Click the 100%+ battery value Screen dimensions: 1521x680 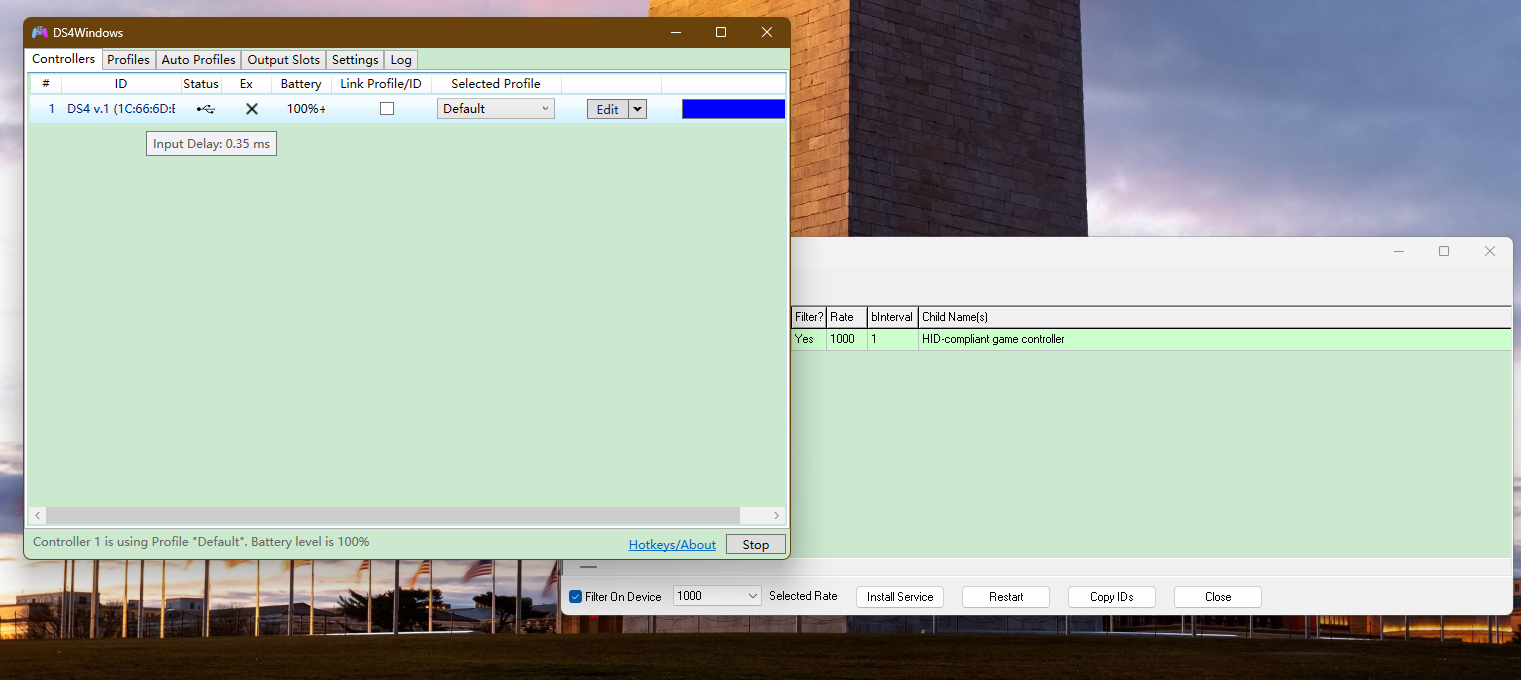[x=306, y=109]
